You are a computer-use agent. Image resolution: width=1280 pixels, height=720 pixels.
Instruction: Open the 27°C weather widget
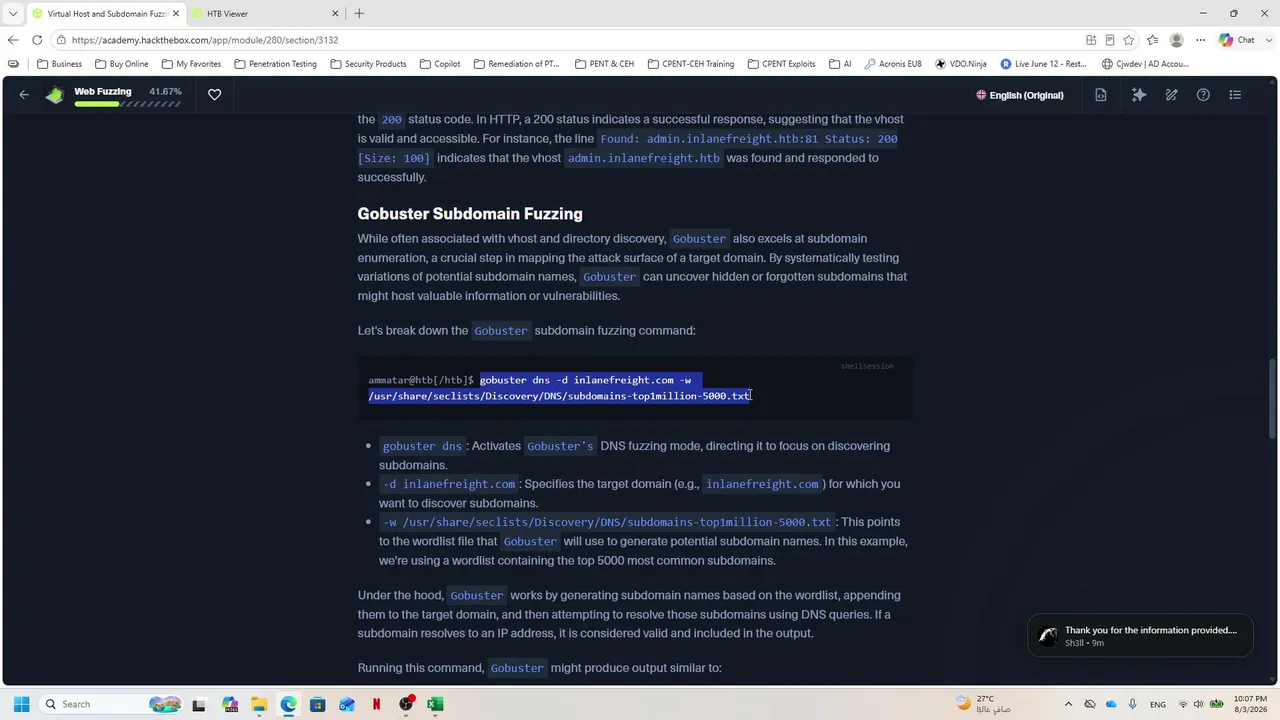click(x=984, y=704)
